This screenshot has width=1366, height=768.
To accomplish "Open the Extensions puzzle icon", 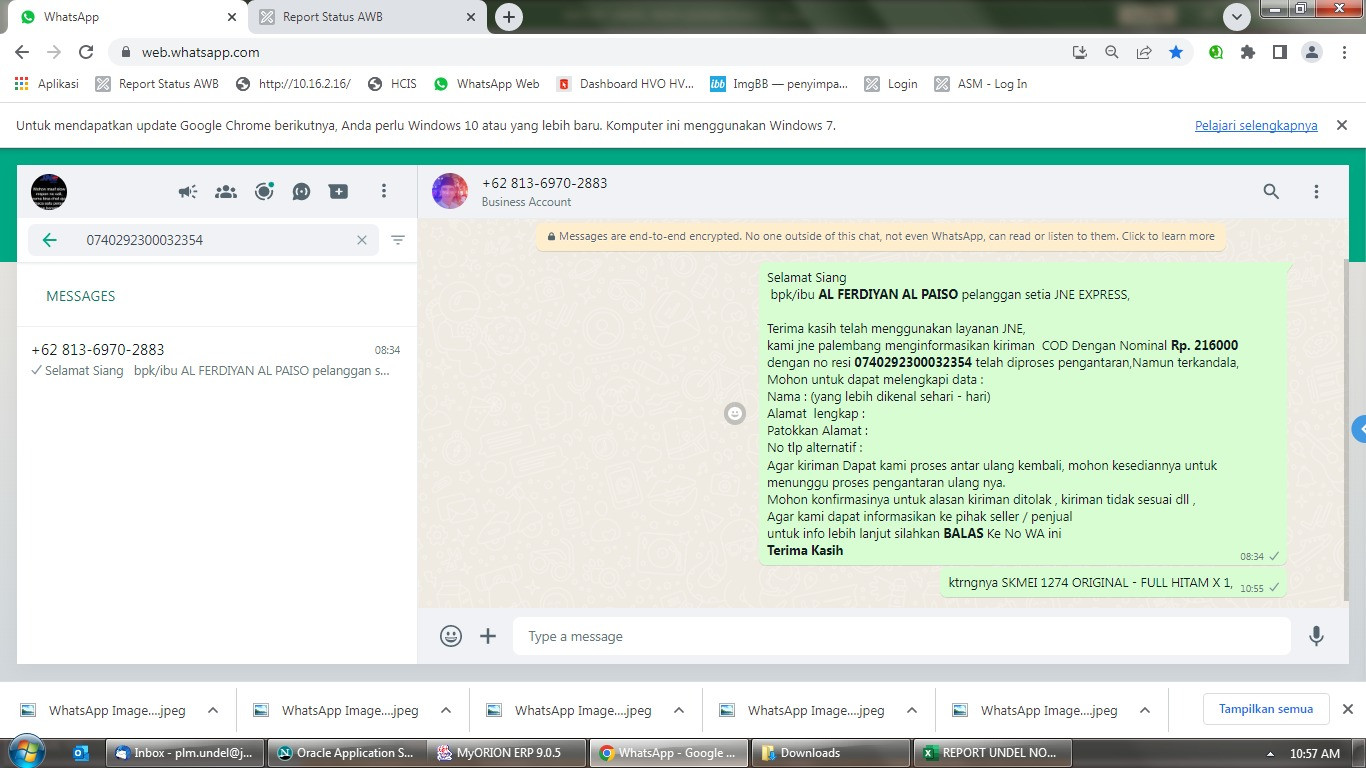I will coord(1247,52).
